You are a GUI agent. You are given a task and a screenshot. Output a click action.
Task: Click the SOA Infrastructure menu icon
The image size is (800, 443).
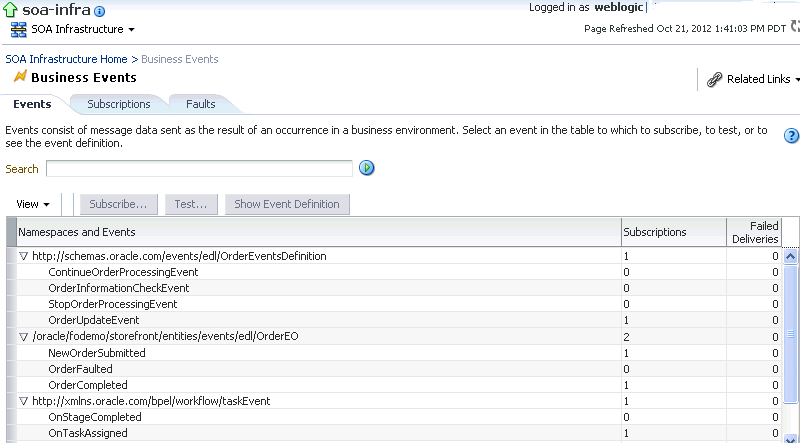pos(18,30)
